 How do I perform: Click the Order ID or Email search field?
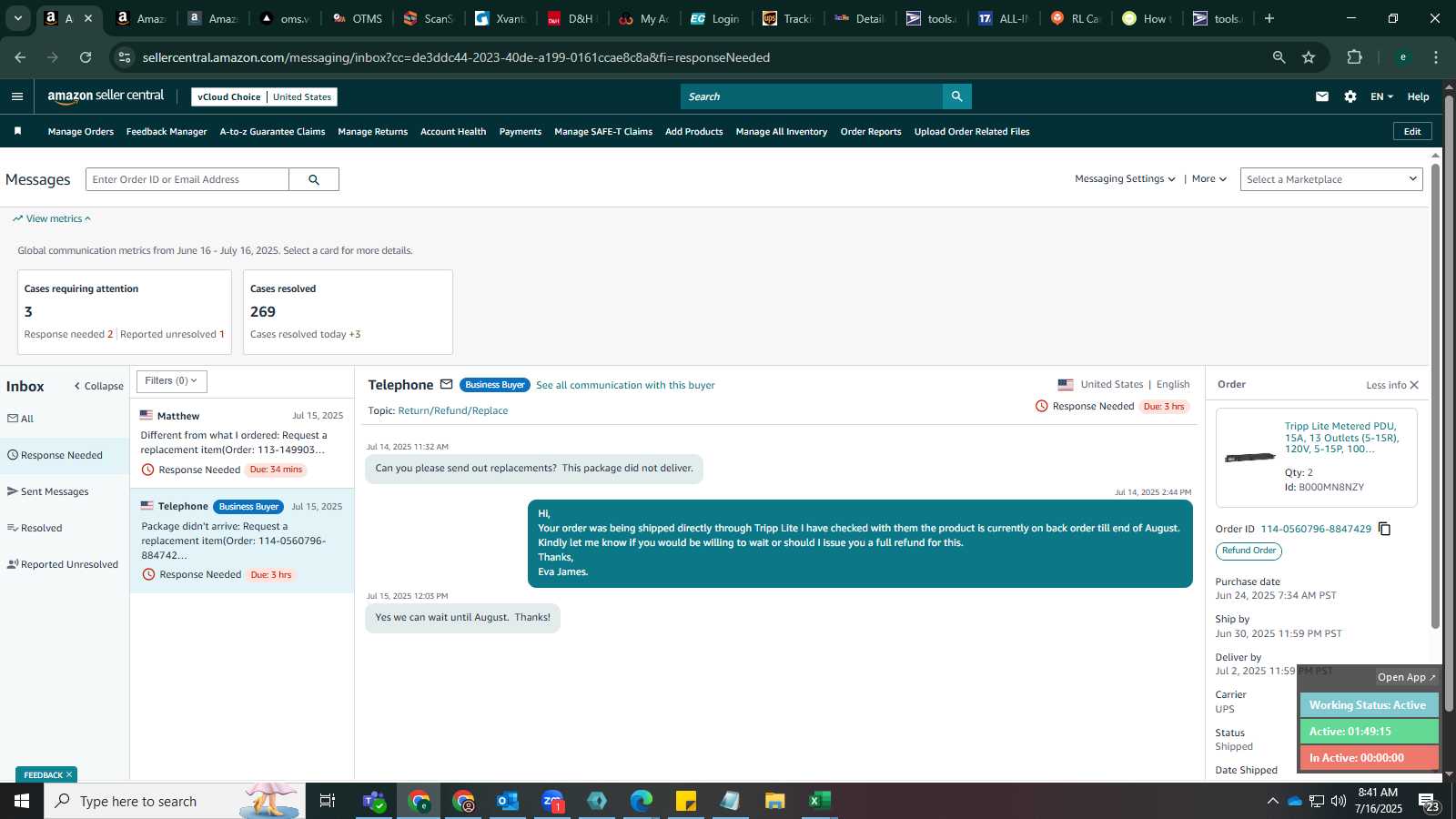coord(187,179)
